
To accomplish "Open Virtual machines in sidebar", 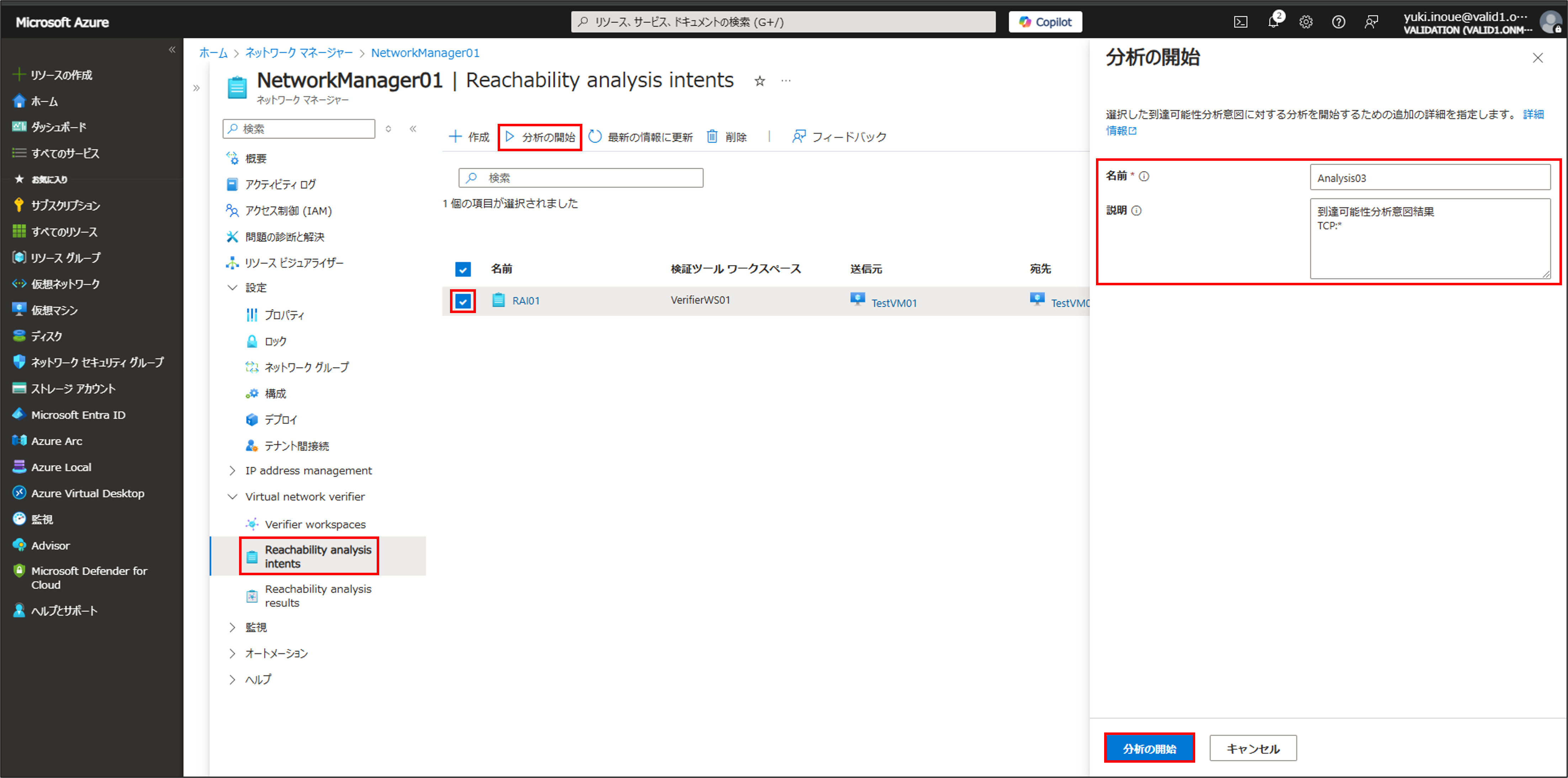I will (45, 310).
